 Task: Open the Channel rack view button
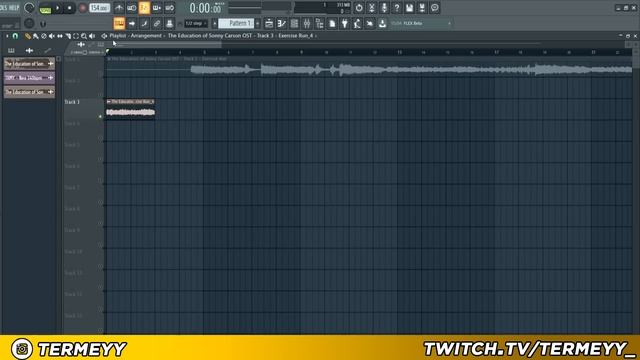click(x=294, y=24)
